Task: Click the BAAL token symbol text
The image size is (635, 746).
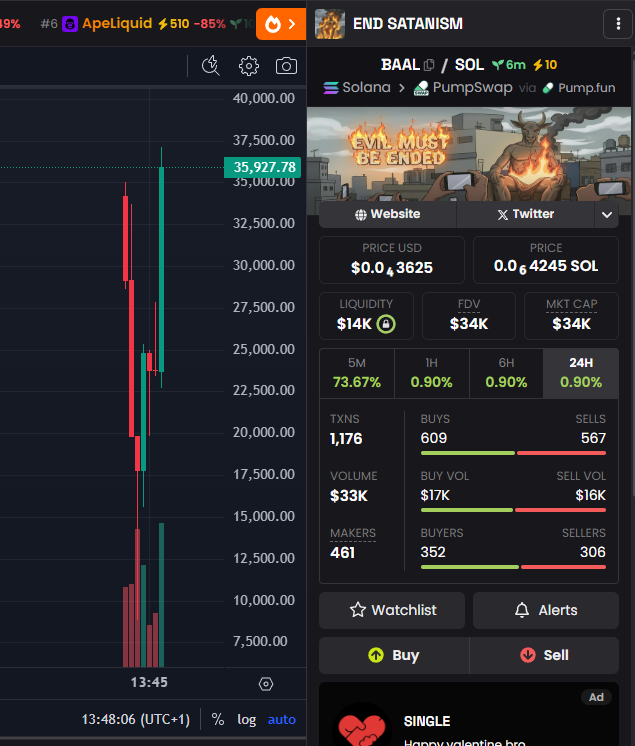Action: pyautogui.click(x=400, y=65)
